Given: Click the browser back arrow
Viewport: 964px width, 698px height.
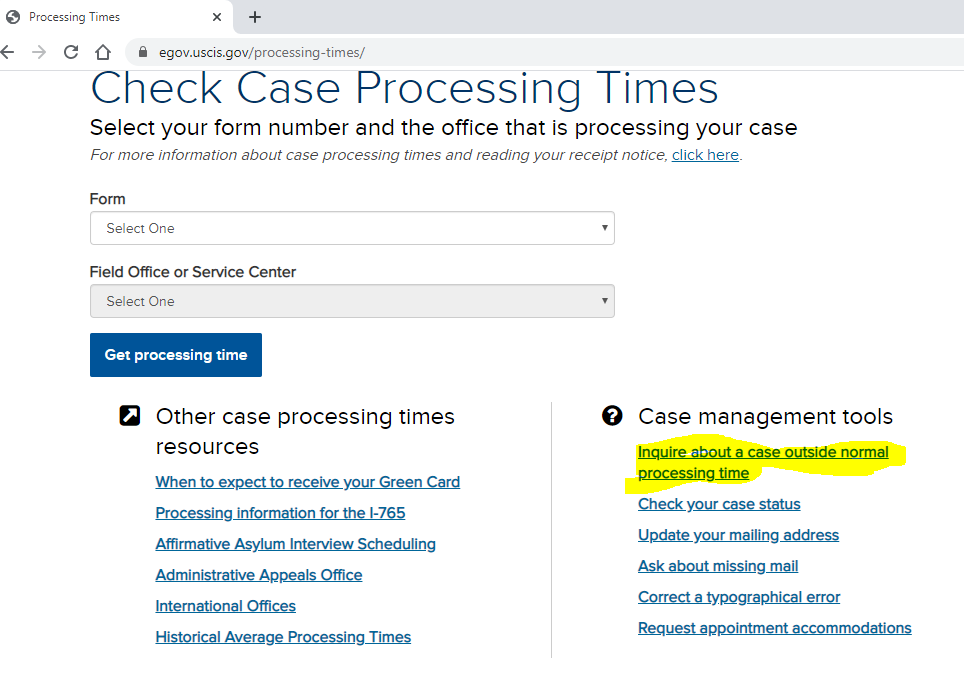Looking at the screenshot, I should 7,52.
